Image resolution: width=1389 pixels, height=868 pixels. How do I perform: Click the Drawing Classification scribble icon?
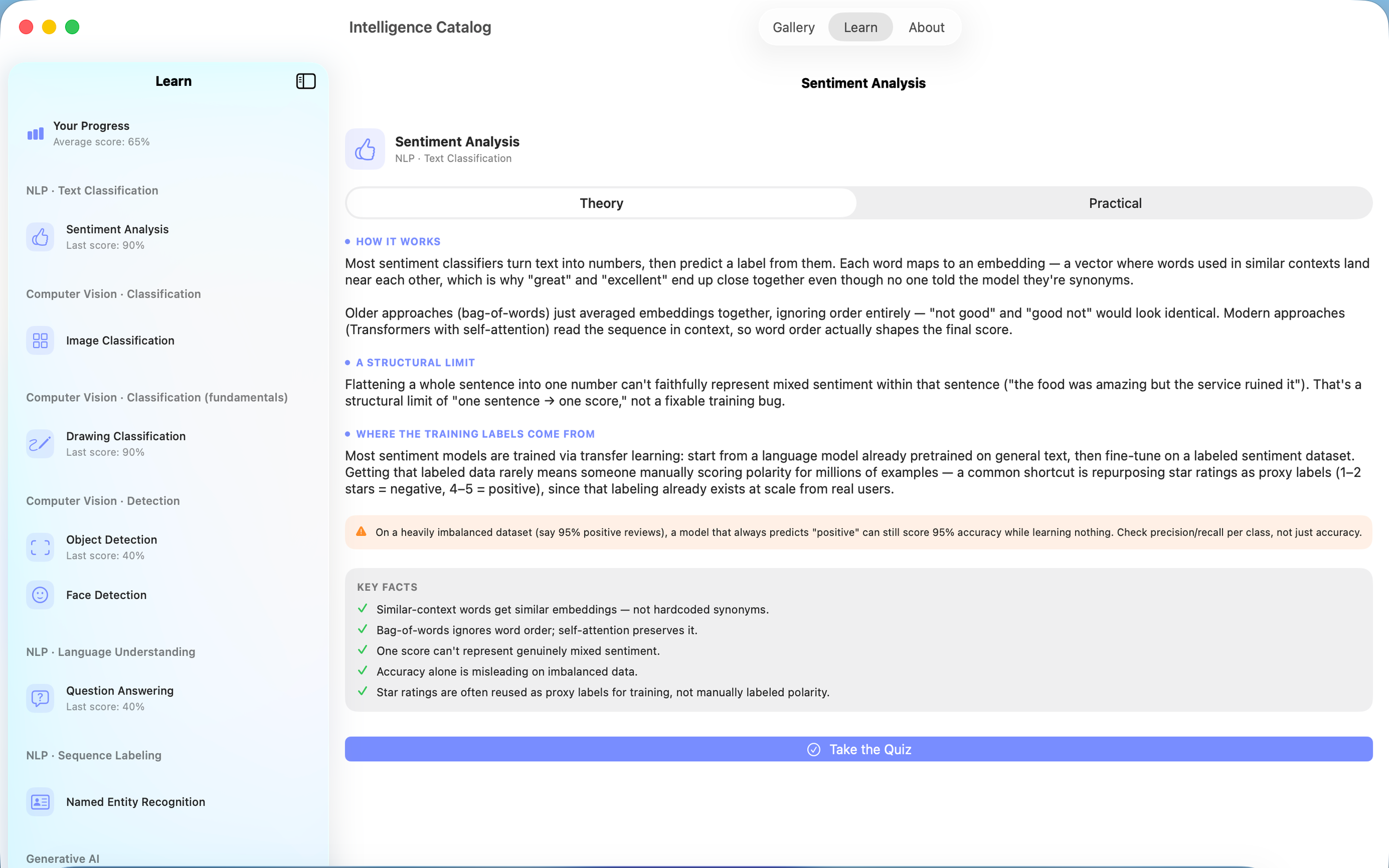pos(40,444)
